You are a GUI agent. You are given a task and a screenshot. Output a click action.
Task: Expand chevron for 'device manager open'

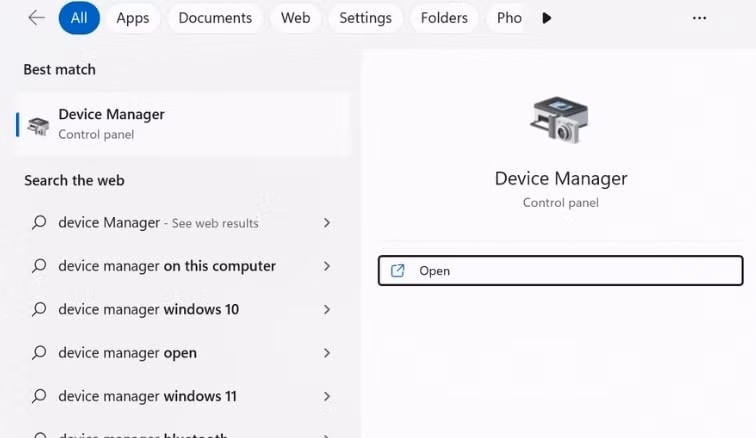[x=327, y=353]
